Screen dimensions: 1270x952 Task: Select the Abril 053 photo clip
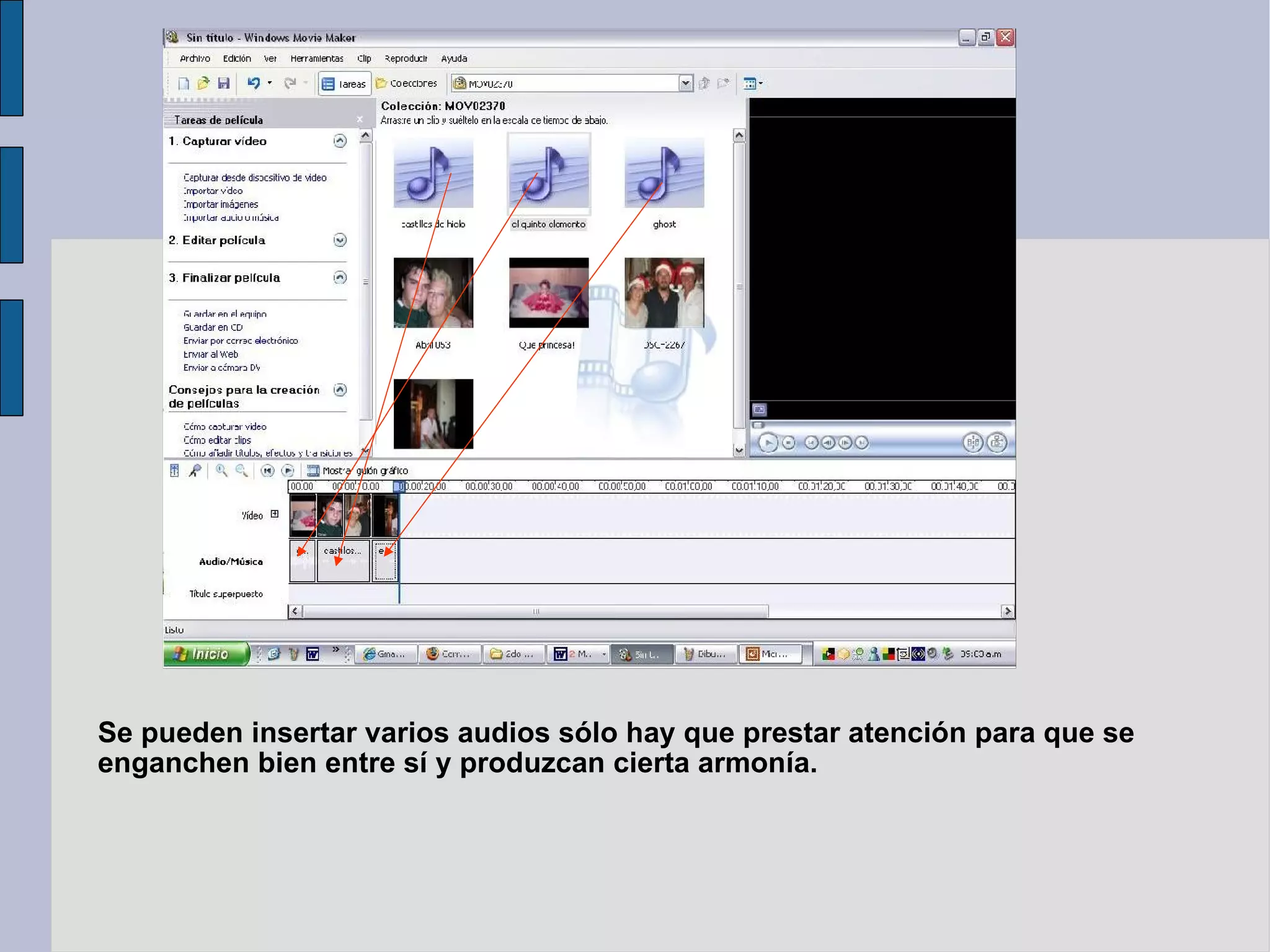click(x=433, y=293)
